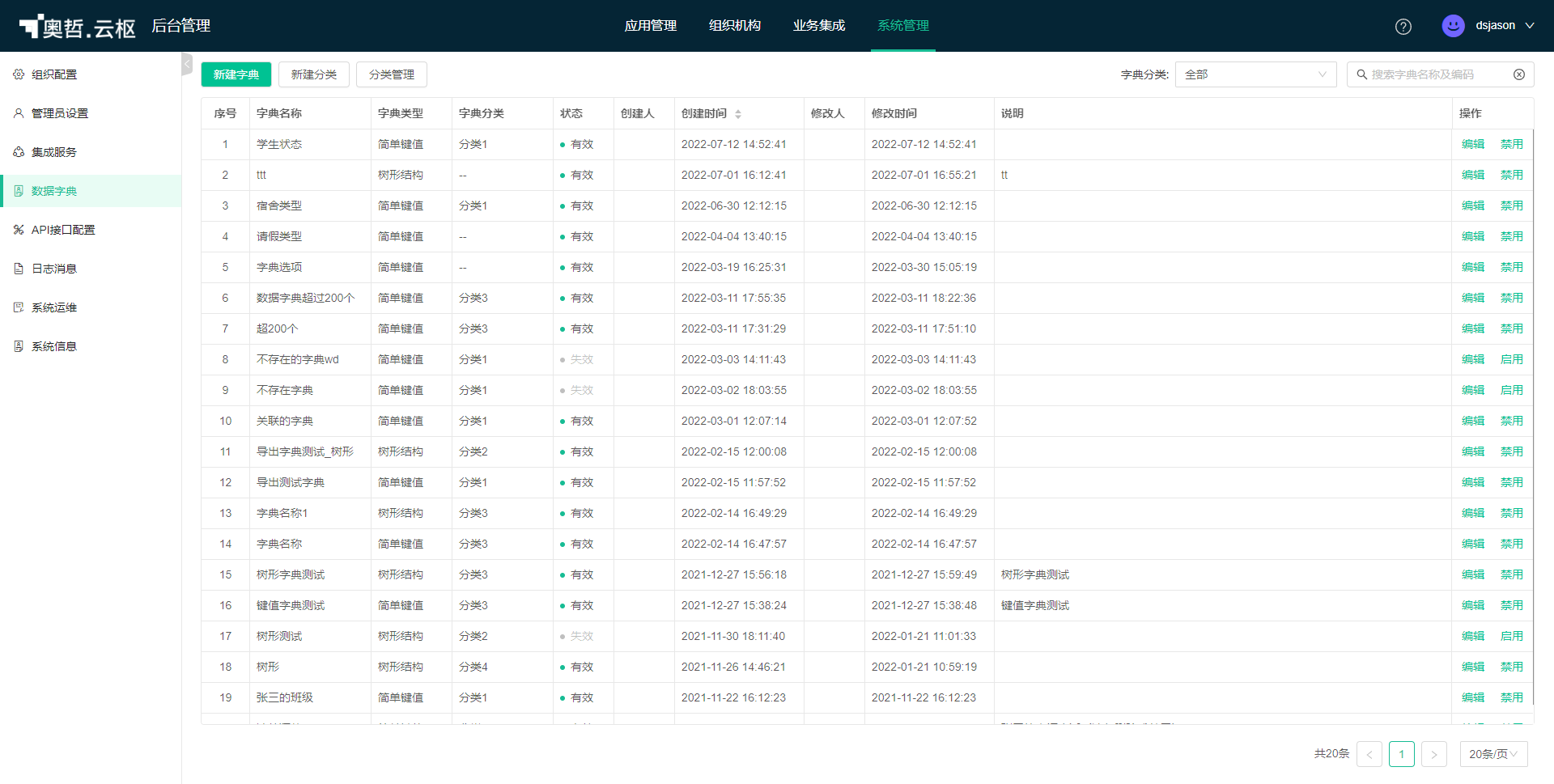Viewport: 1554px width, 784px height.
Task: Open the 字典分类 全部 dropdown
Action: 1255,74
